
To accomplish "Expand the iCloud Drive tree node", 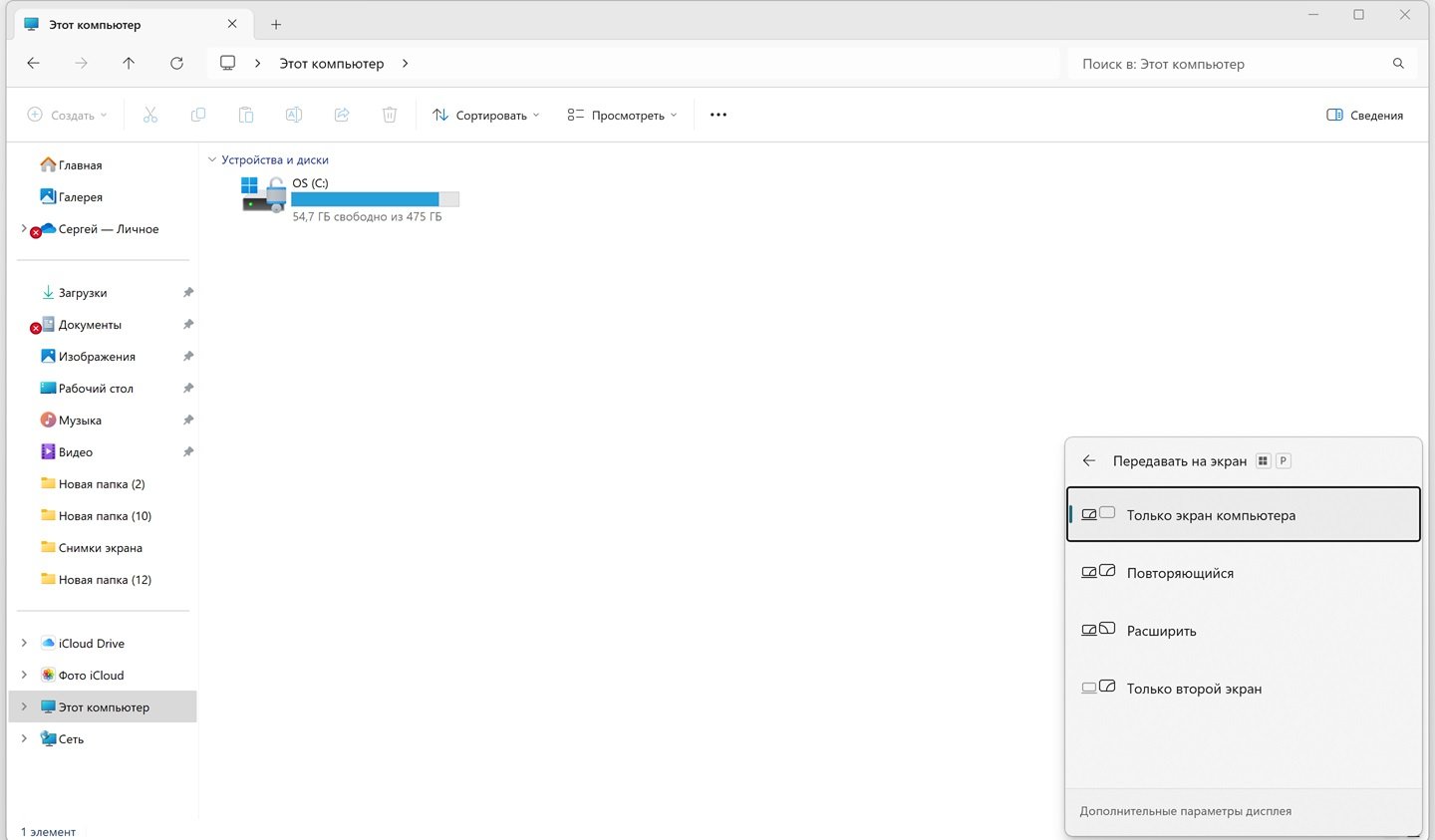I will pyautogui.click(x=24, y=644).
